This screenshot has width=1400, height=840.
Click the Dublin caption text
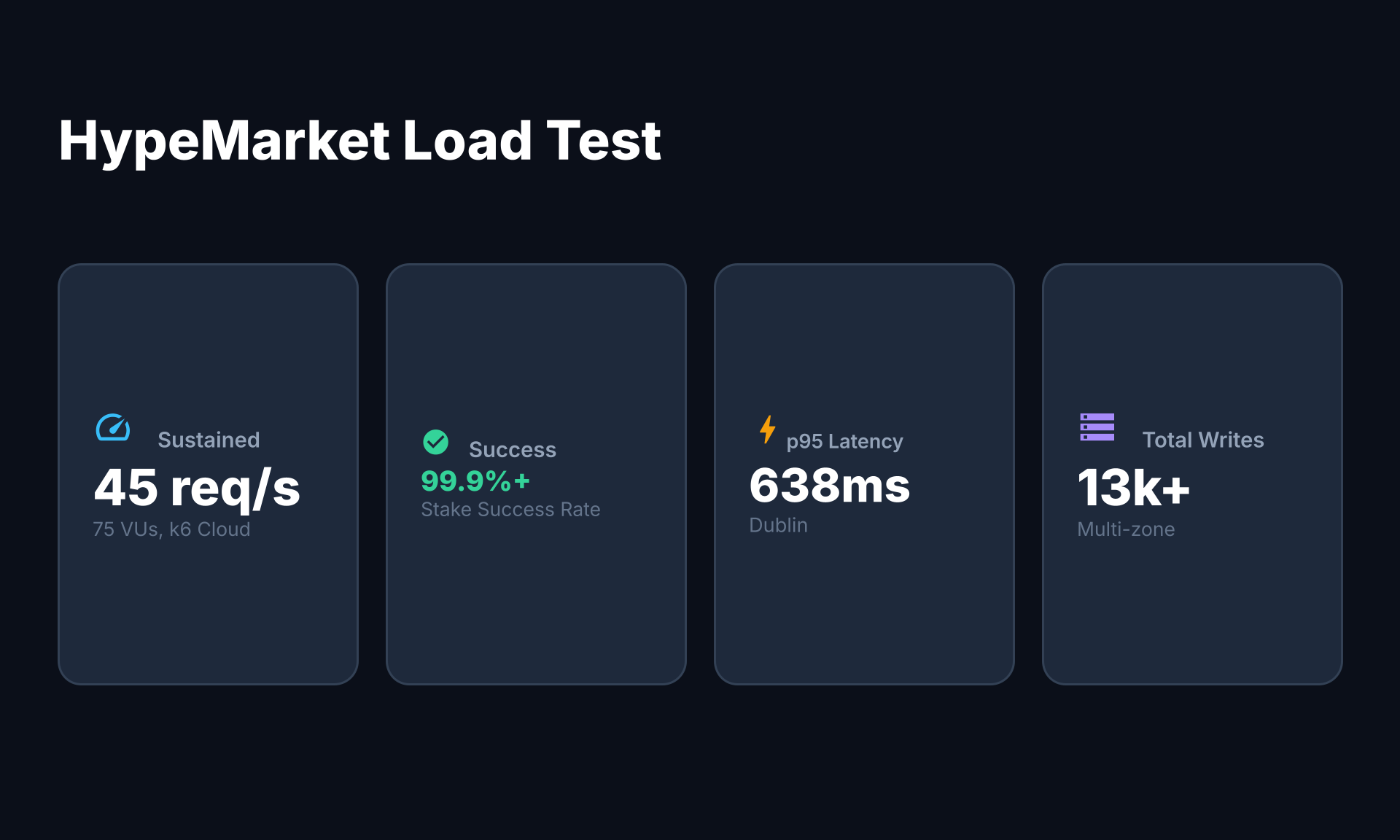pos(778,526)
